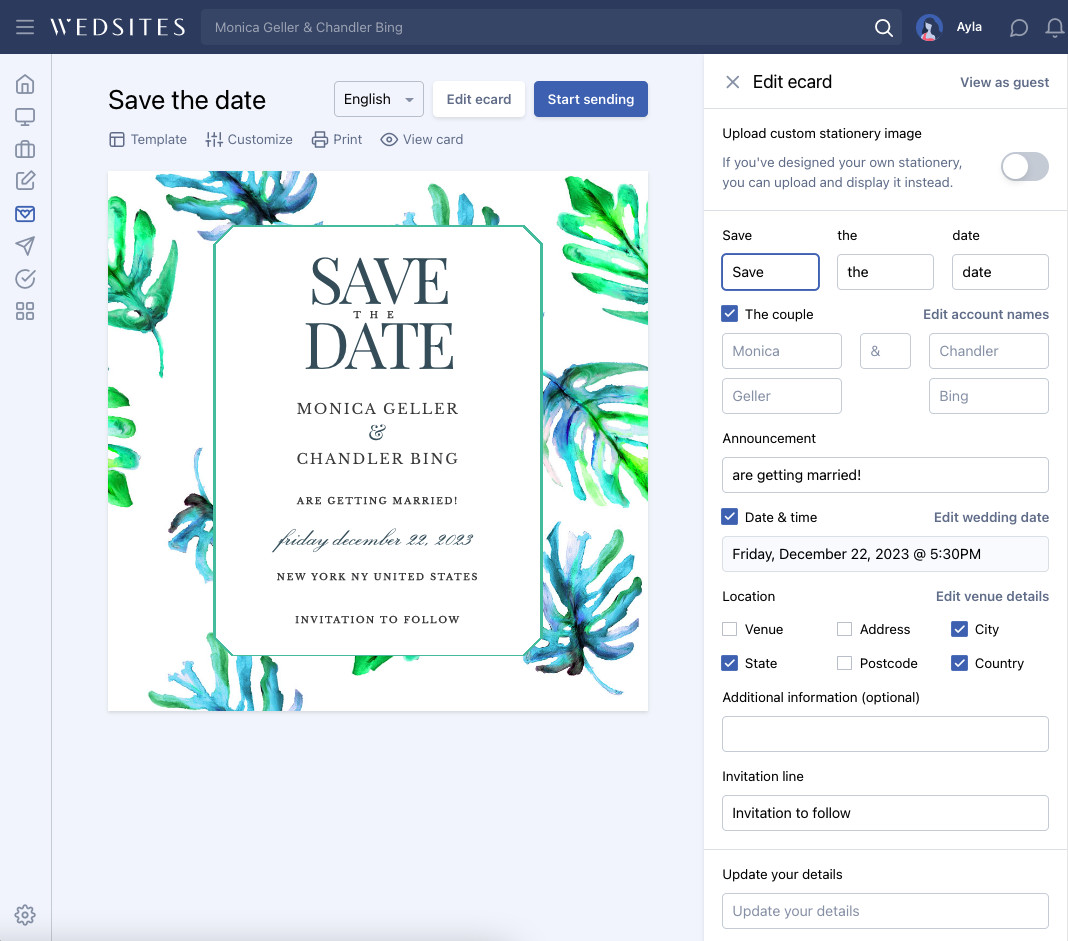Screen dimensions: 1068x941
Task: Click the Start sending button
Action: [590, 99]
